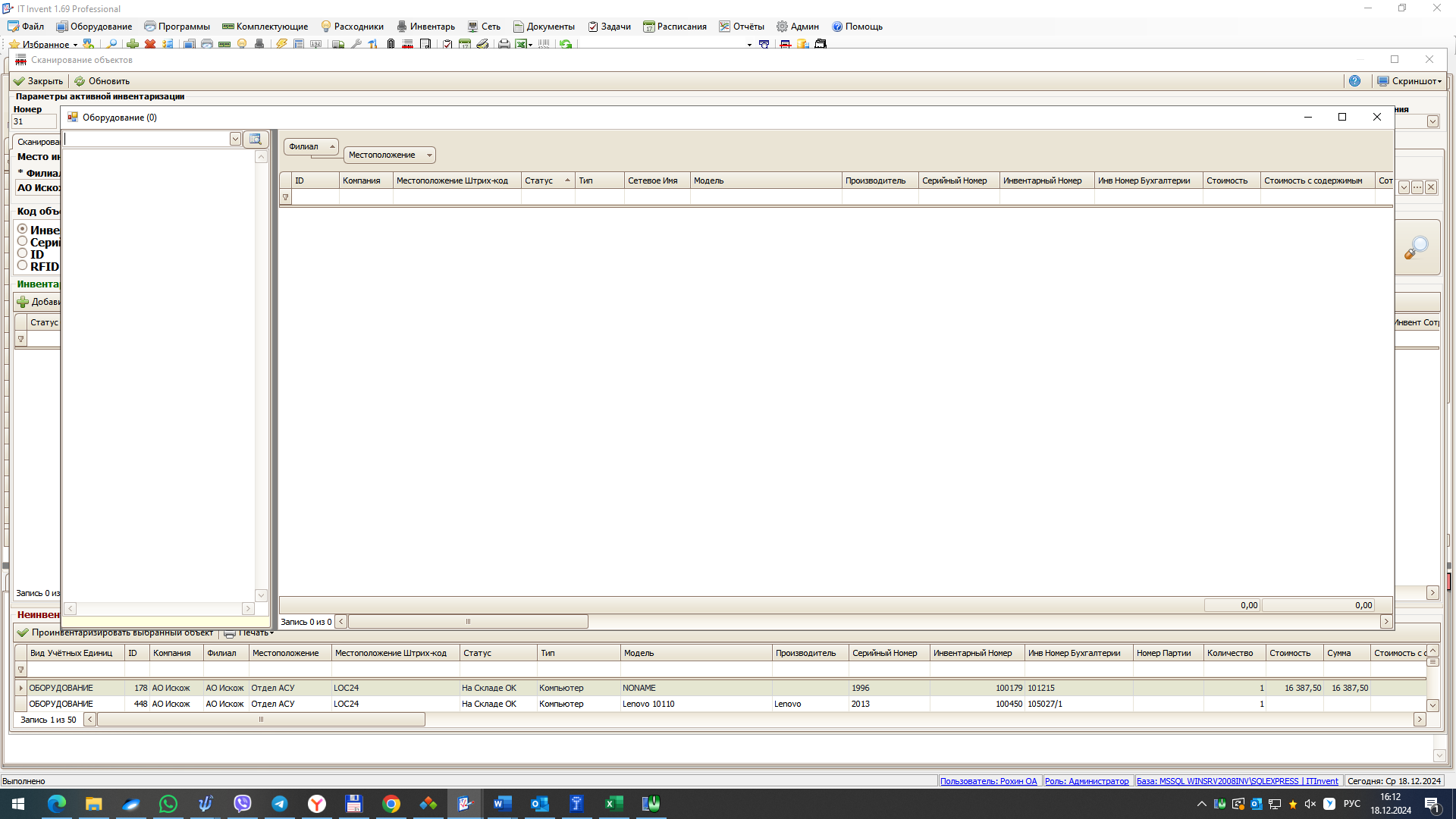Viewport: 1456px width, 819px height.
Task: Expand the first ОБОРУДОВАНИЕ row indicator arrow
Action: pyautogui.click(x=20, y=688)
